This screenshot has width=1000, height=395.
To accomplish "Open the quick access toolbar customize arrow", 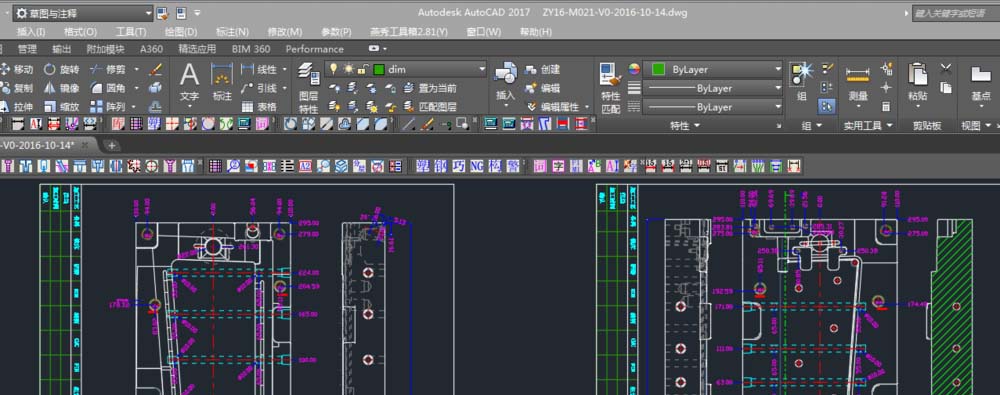I will tap(198, 13).
